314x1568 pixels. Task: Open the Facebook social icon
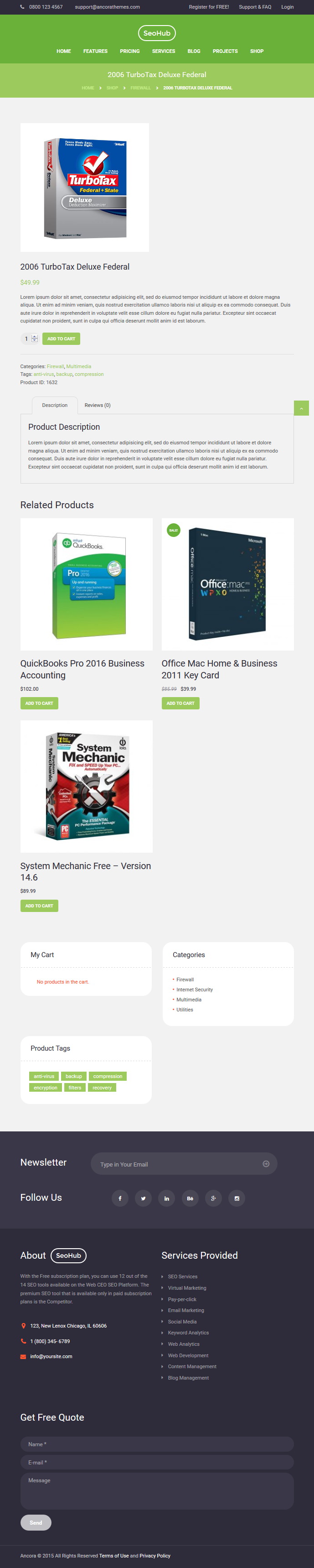click(120, 1198)
